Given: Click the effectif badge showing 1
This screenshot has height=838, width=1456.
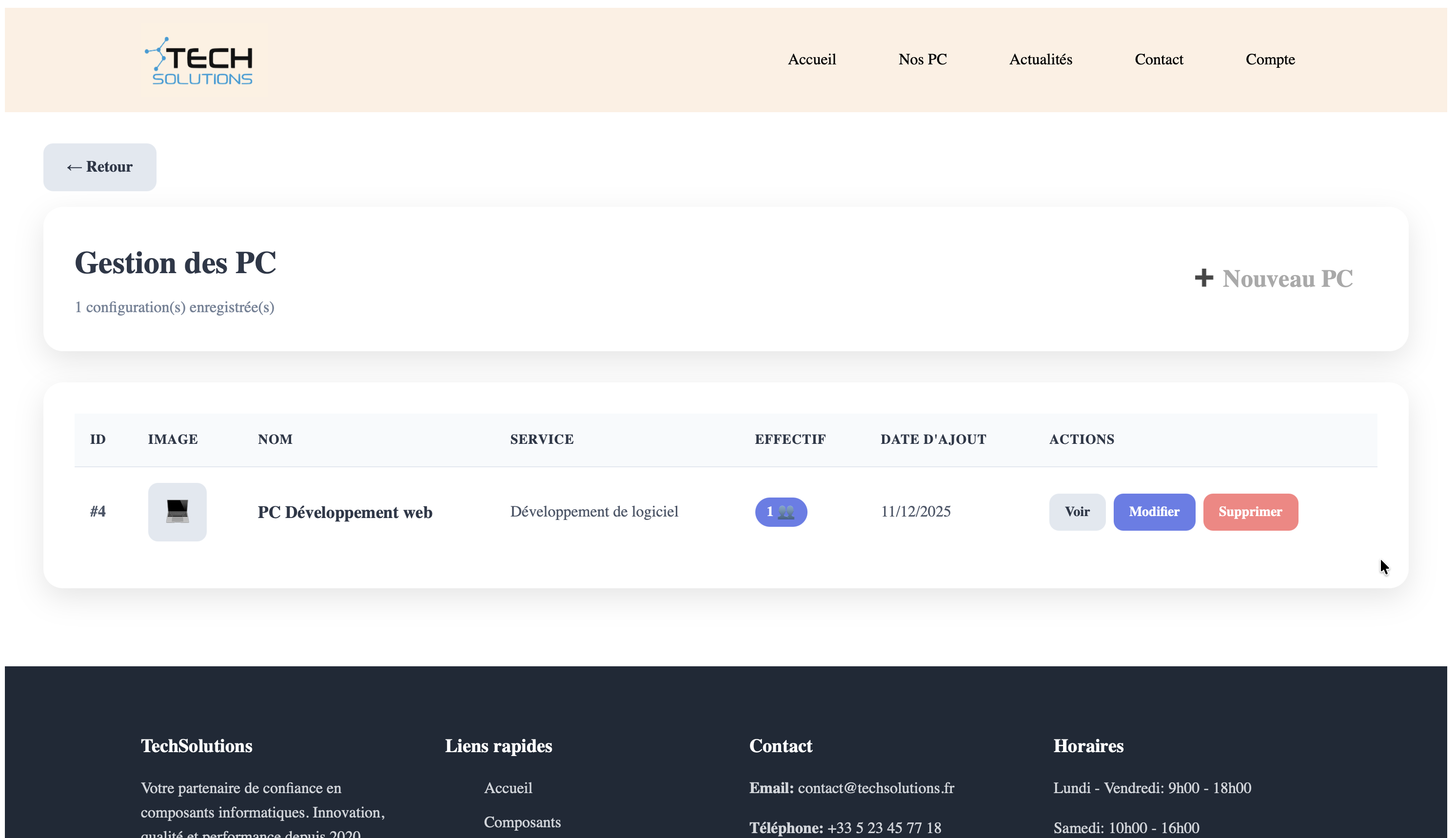Looking at the screenshot, I should click(781, 512).
